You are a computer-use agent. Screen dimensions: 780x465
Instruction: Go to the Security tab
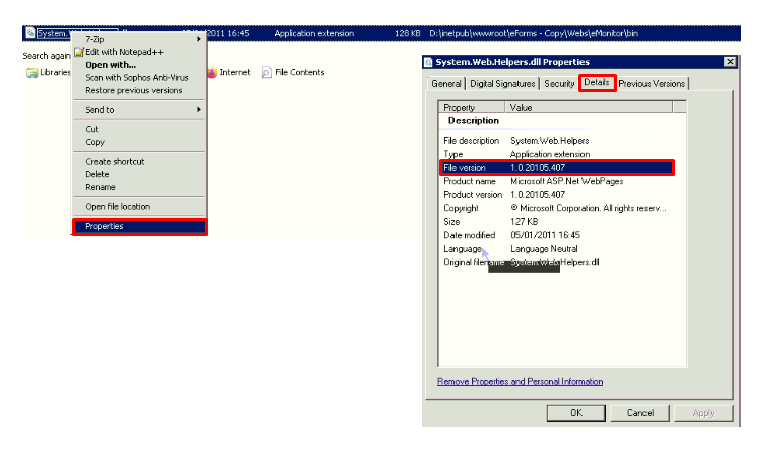click(x=559, y=84)
